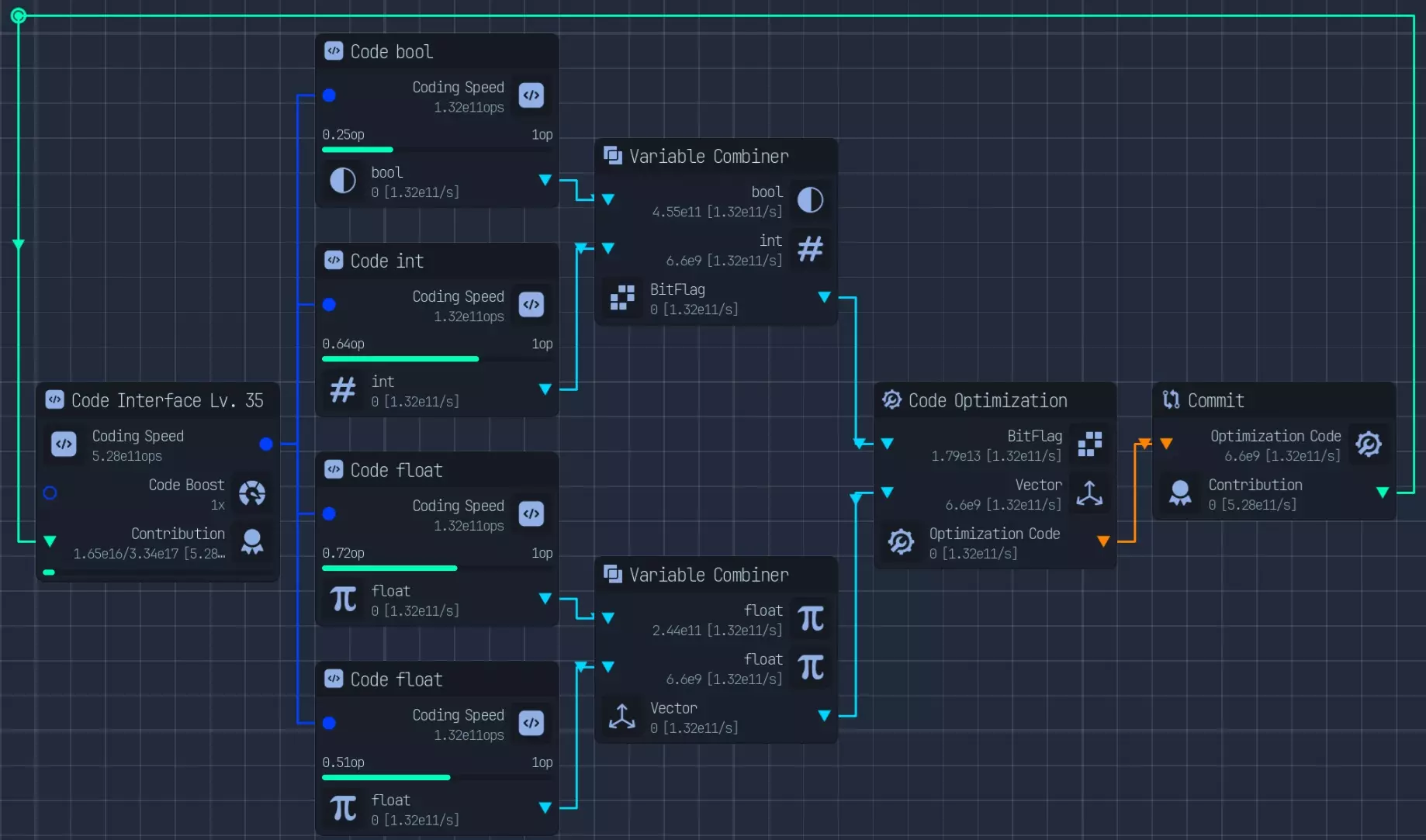Image resolution: width=1426 pixels, height=840 pixels.
Task: Select the Code int progress bar
Action: click(x=438, y=359)
